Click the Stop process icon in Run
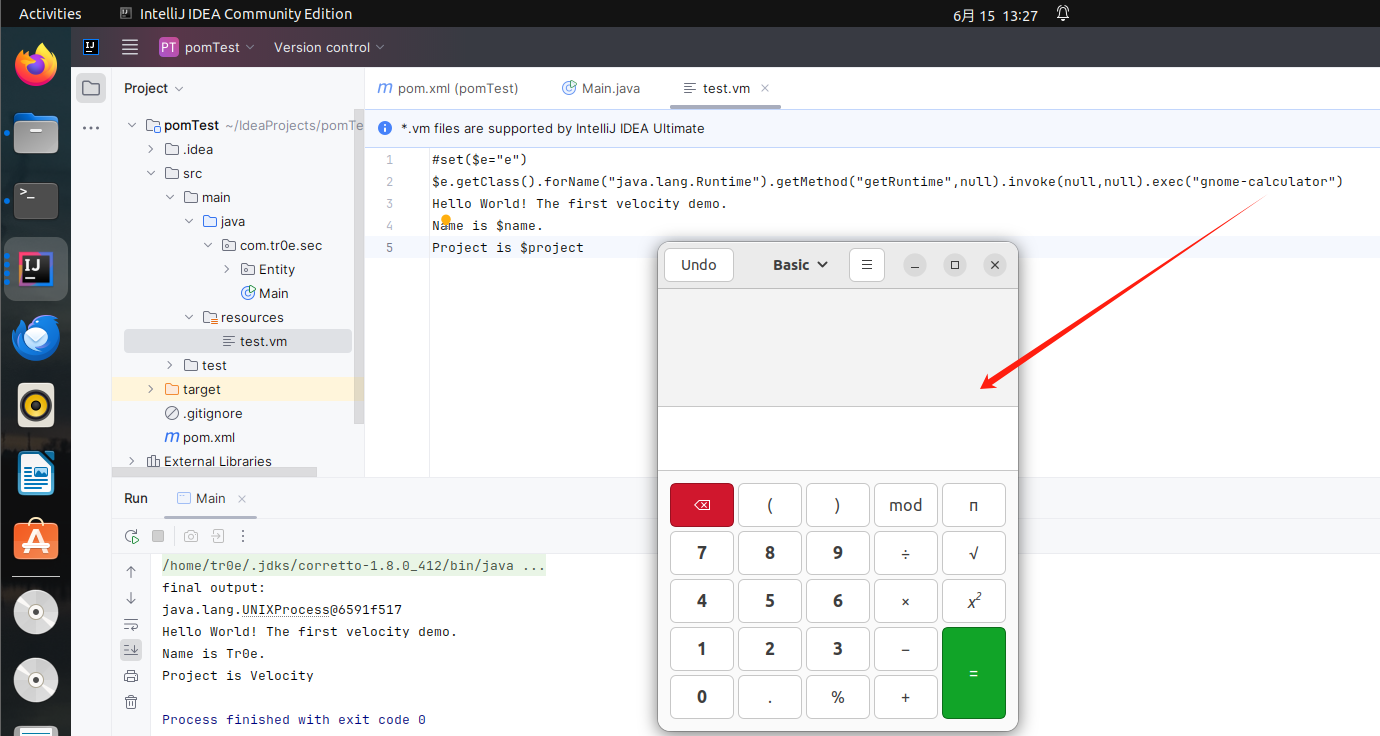The height and width of the screenshot is (736, 1380). [158, 536]
